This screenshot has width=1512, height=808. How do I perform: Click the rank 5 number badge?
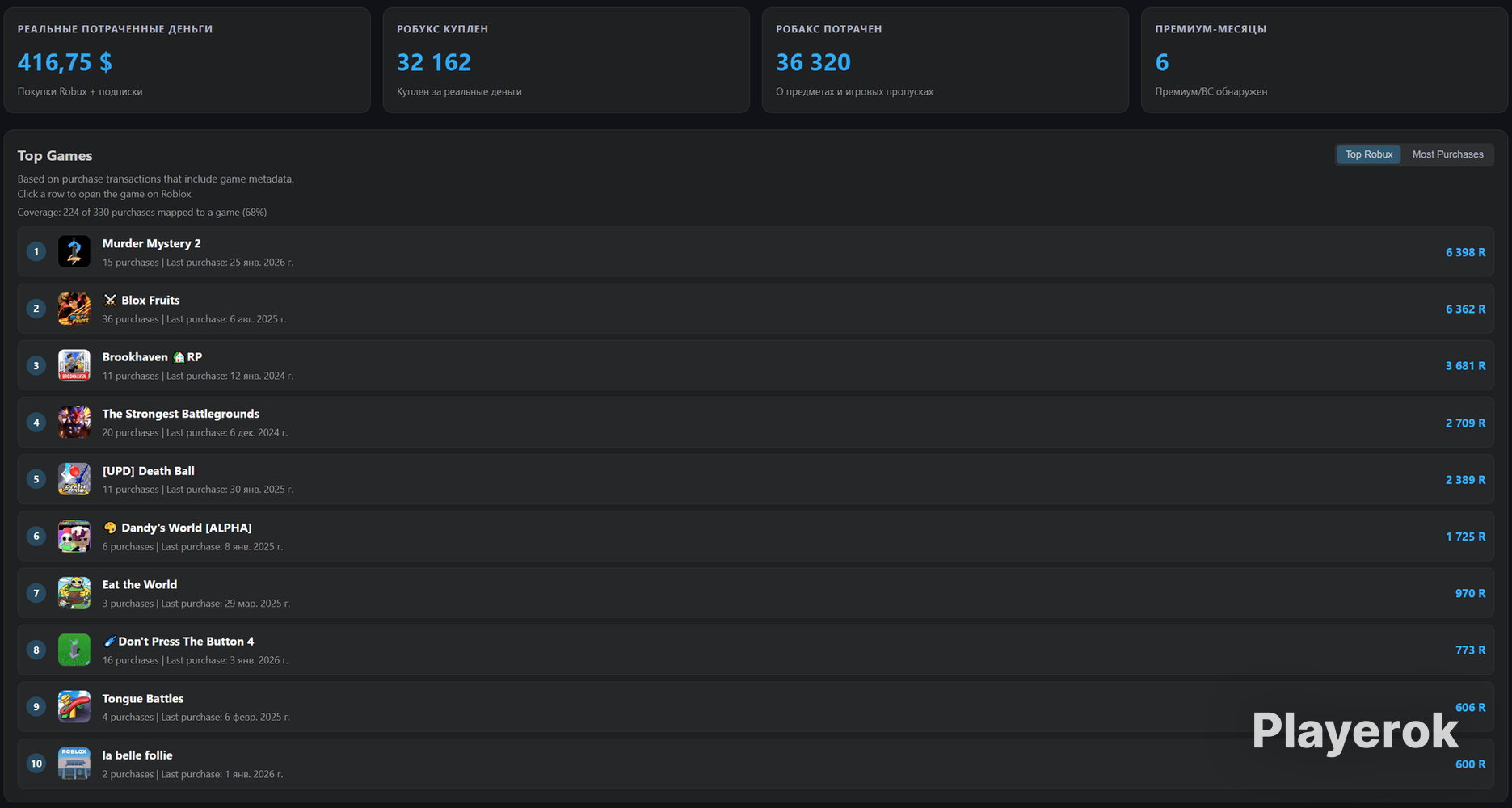[x=36, y=479]
